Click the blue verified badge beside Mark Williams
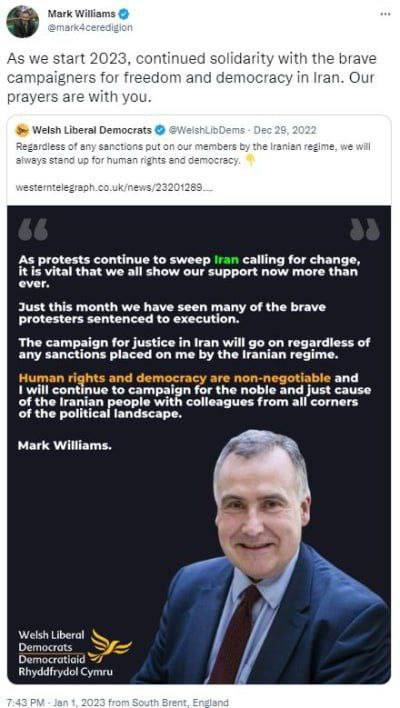 [124, 14]
